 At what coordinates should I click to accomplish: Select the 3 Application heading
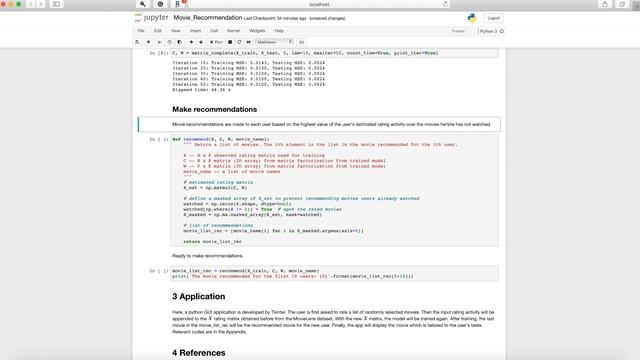pyautogui.click(x=199, y=296)
